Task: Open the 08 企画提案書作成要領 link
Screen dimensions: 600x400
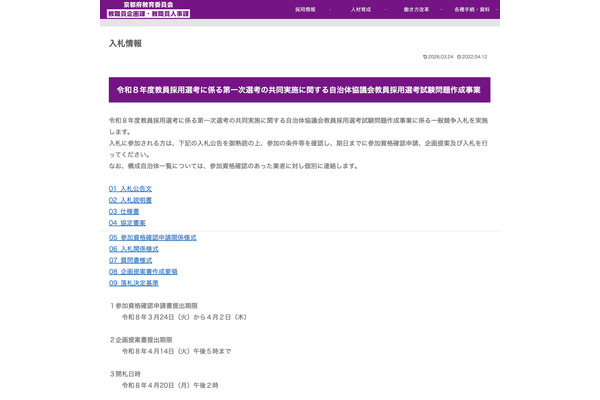Action: click(x=143, y=271)
